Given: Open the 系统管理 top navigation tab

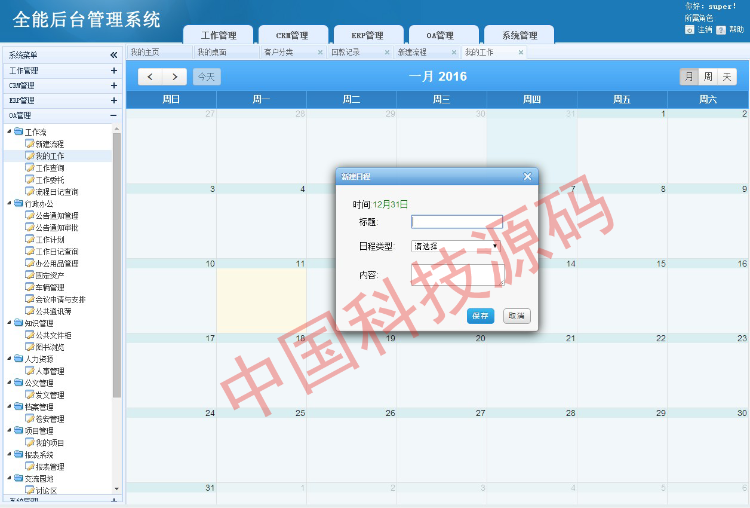Looking at the screenshot, I should (x=519, y=35).
